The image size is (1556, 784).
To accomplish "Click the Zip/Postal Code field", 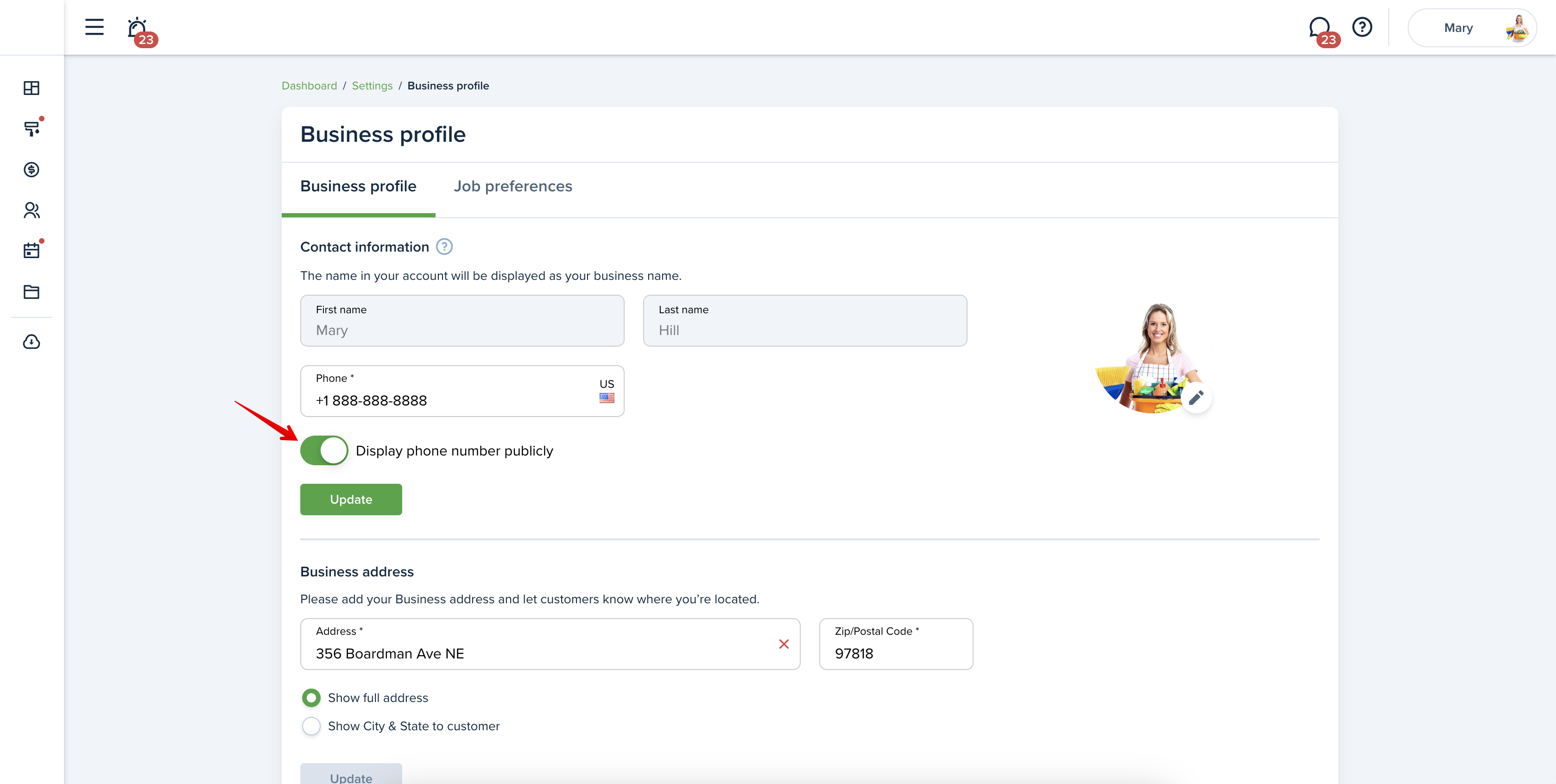I will click(x=896, y=644).
